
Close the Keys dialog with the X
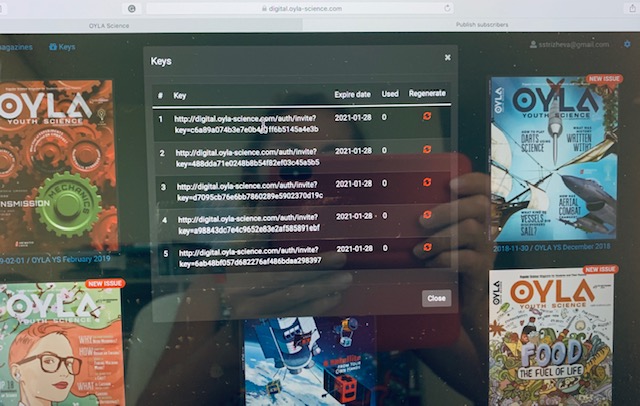[447, 58]
